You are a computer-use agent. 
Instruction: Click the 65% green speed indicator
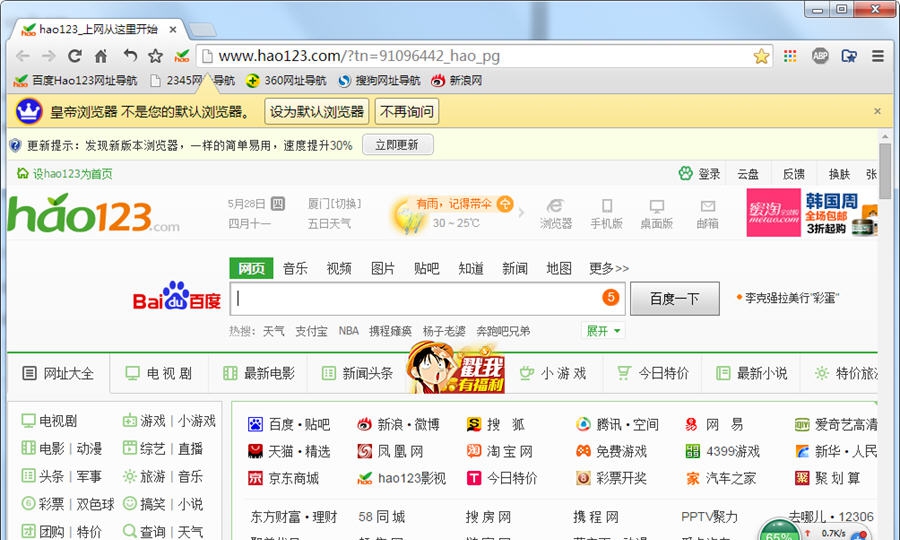click(x=779, y=532)
